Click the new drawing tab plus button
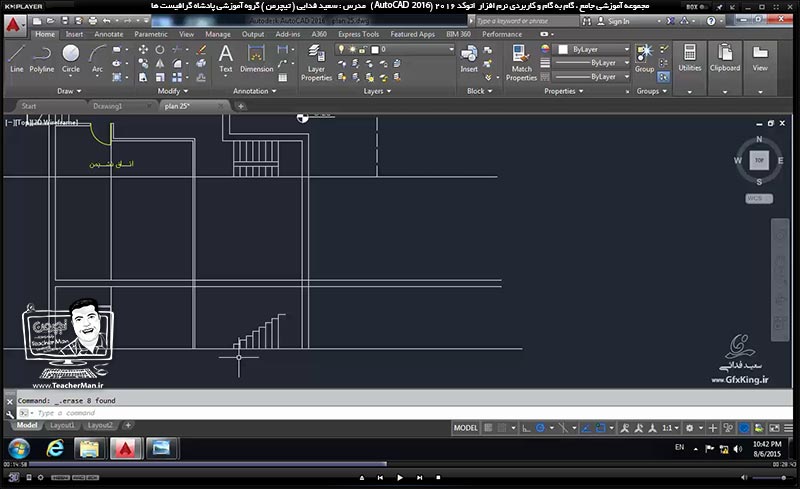Screen dimensions: 800x489 click(x=241, y=106)
